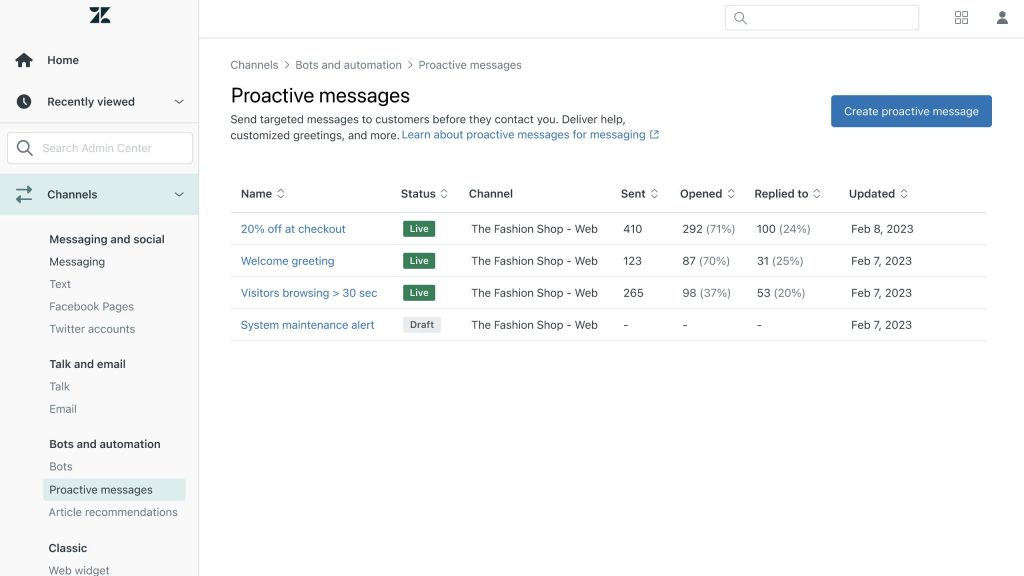Screen dimensions: 1024x576
Task: Open System maintenance alert message
Action: (307, 325)
